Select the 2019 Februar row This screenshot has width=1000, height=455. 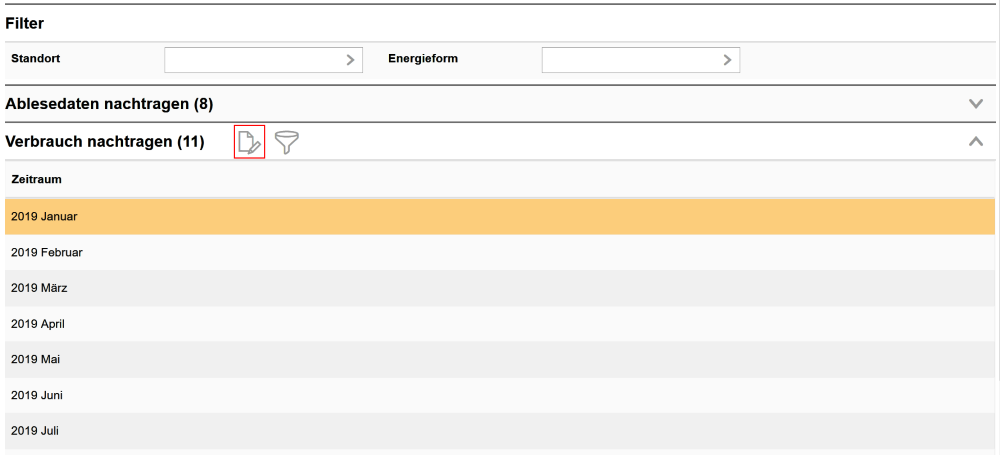[47, 252]
